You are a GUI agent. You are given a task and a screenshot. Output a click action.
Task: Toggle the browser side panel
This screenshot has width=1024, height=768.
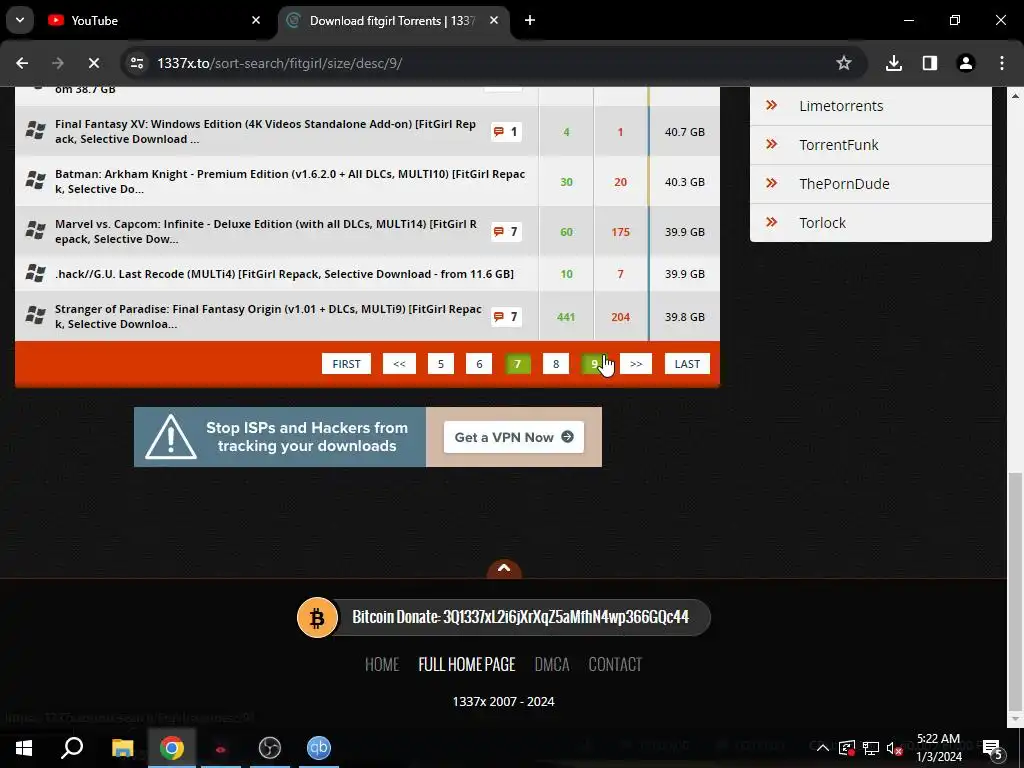coord(930,63)
